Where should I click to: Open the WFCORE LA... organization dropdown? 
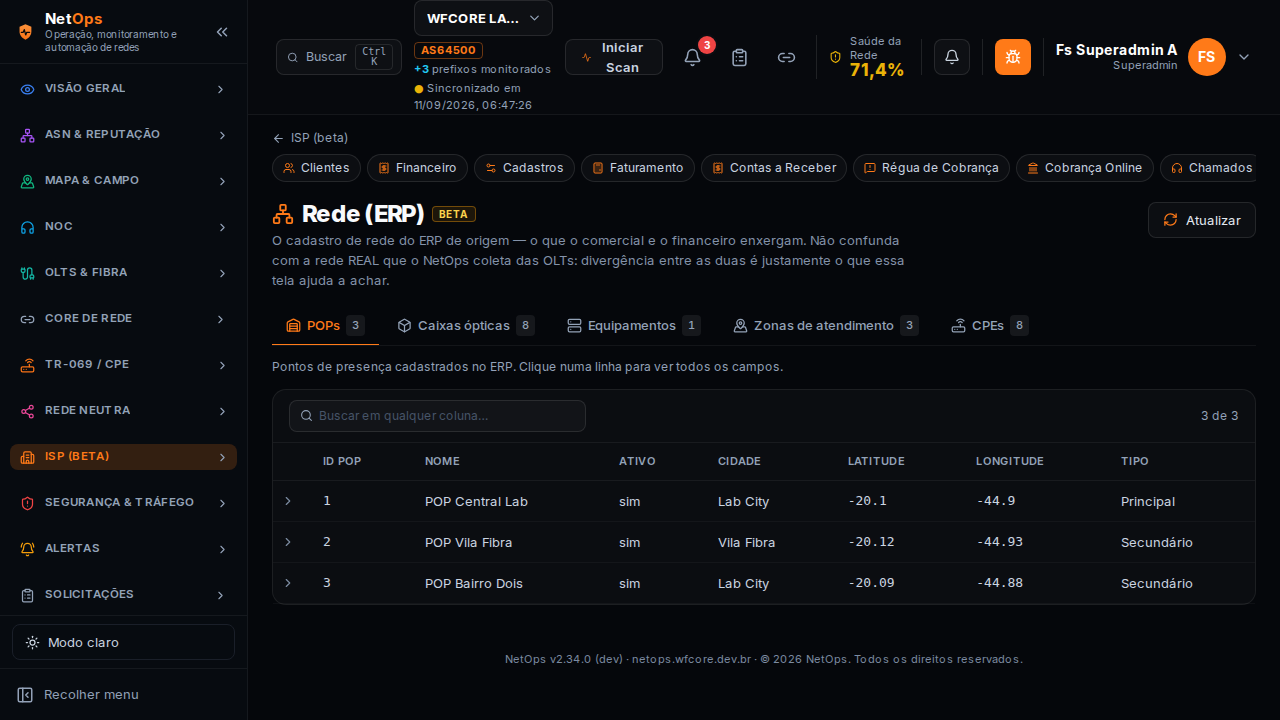point(483,18)
